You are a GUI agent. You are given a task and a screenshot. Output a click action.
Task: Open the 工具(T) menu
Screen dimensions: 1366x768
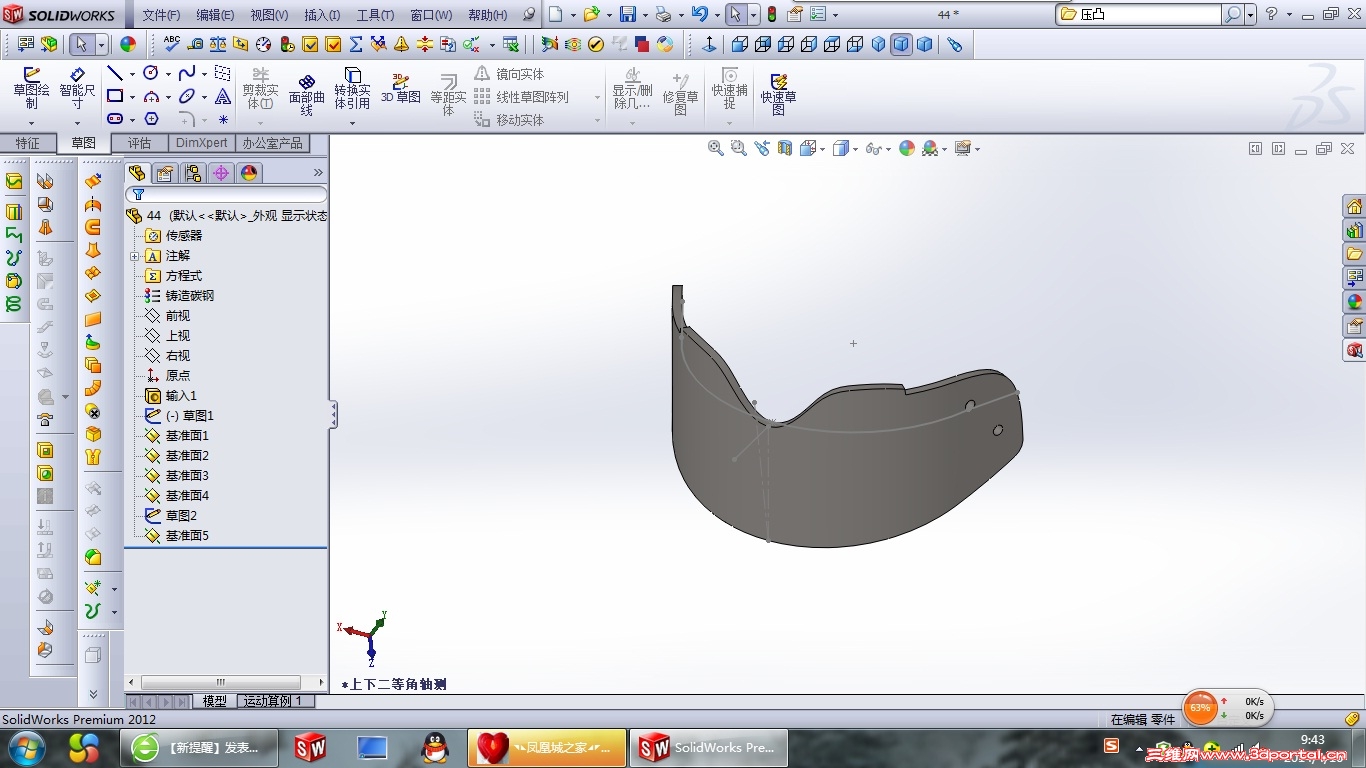pyautogui.click(x=375, y=15)
